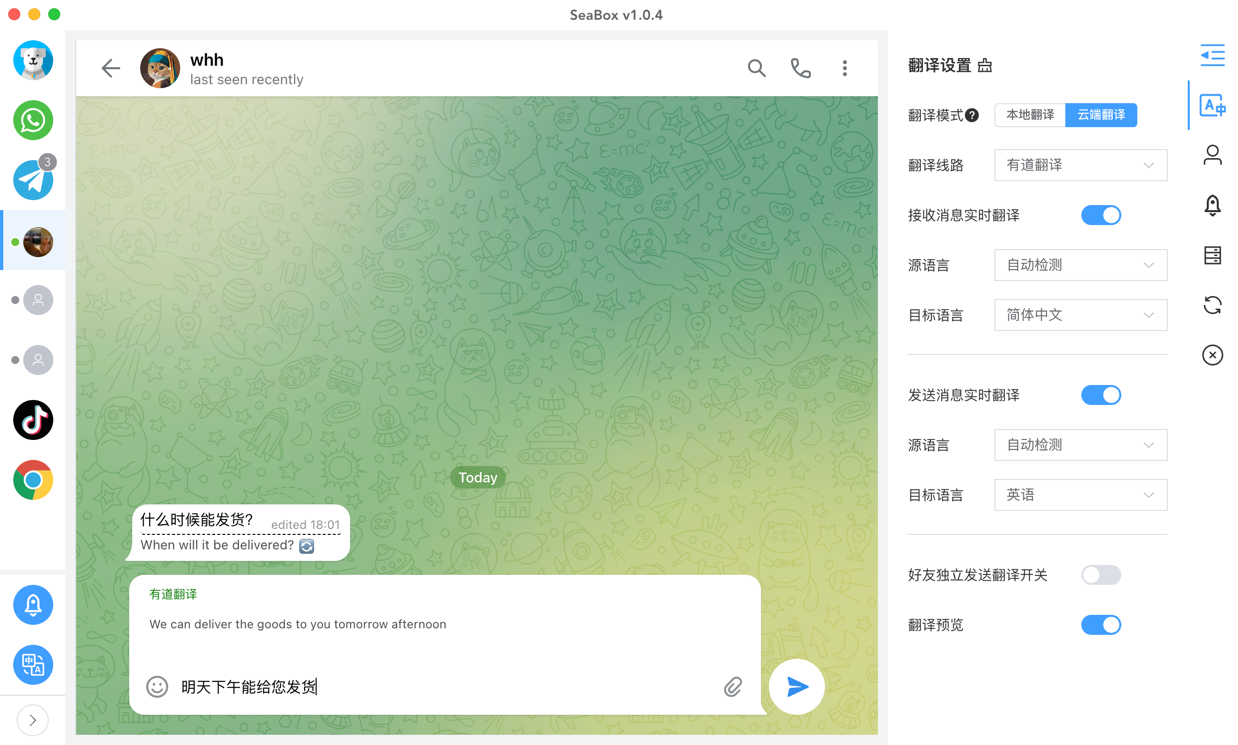The height and width of the screenshot is (745, 1238).
Task: Start a voice call with whh
Action: point(801,68)
